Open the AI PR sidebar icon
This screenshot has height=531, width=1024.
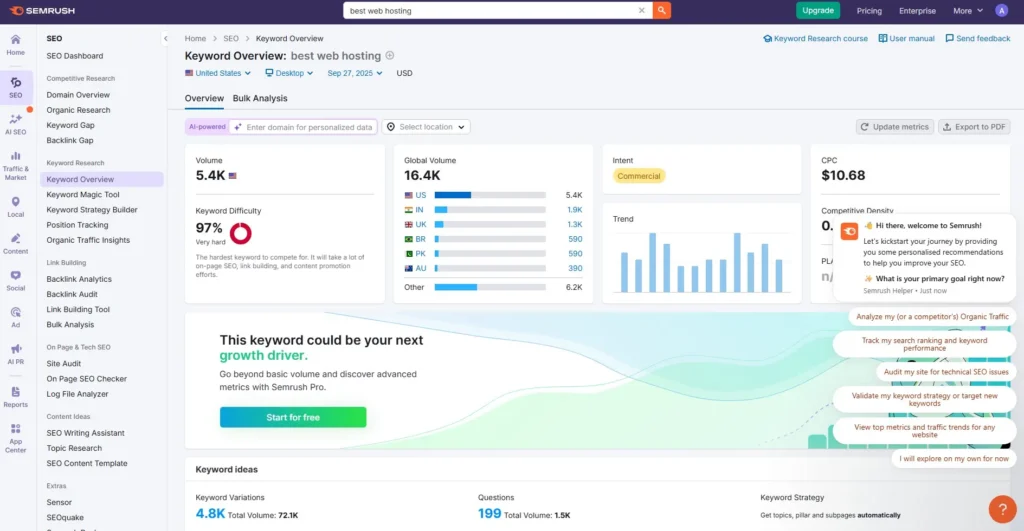pyautogui.click(x=16, y=354)
